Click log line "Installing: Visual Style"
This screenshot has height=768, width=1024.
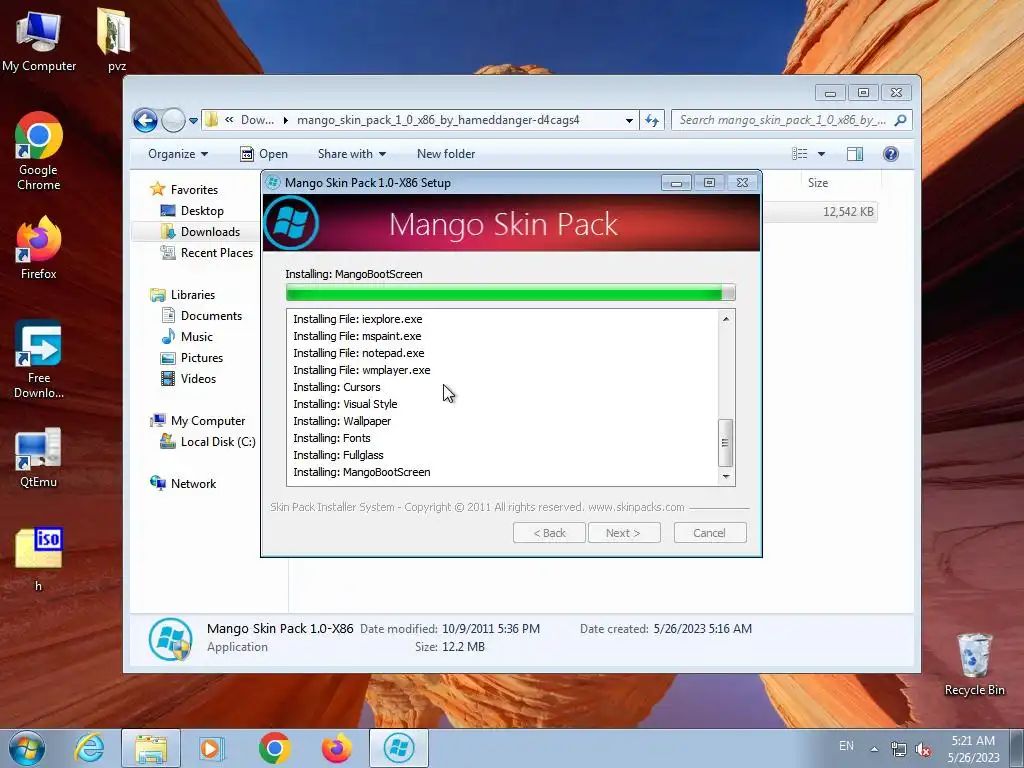345,404
